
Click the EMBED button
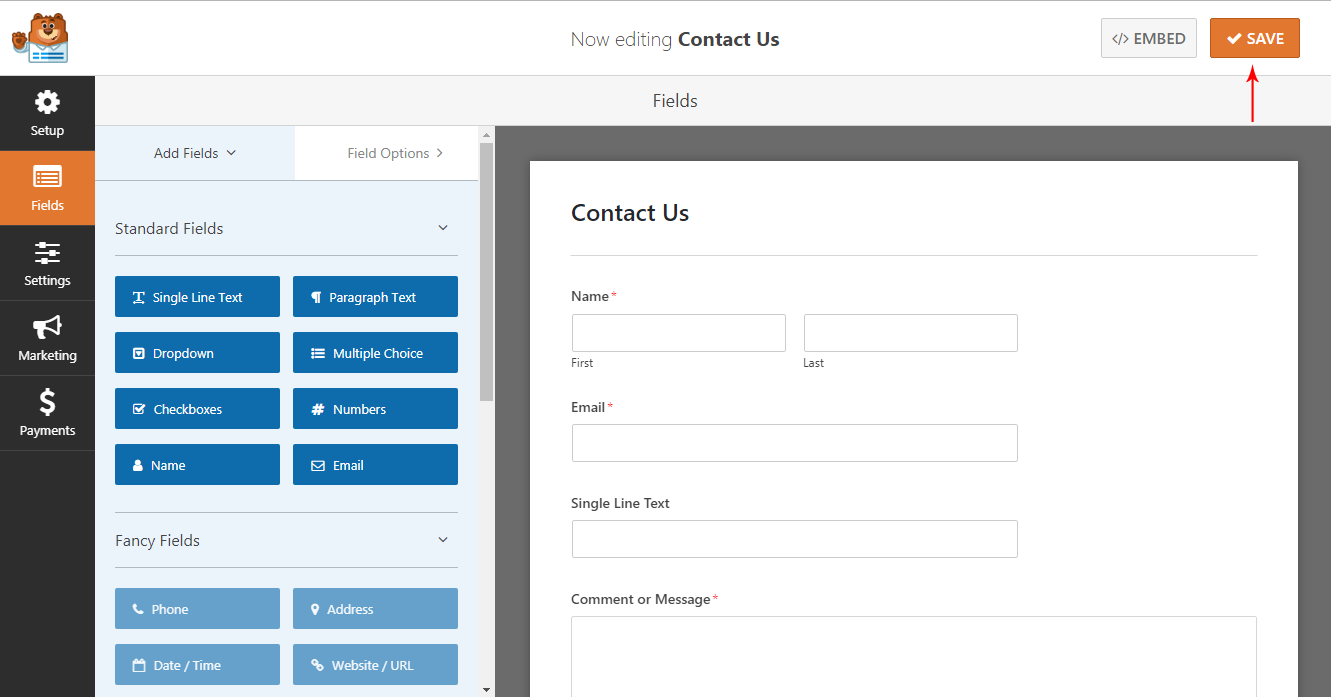[x=1149, y=38]
